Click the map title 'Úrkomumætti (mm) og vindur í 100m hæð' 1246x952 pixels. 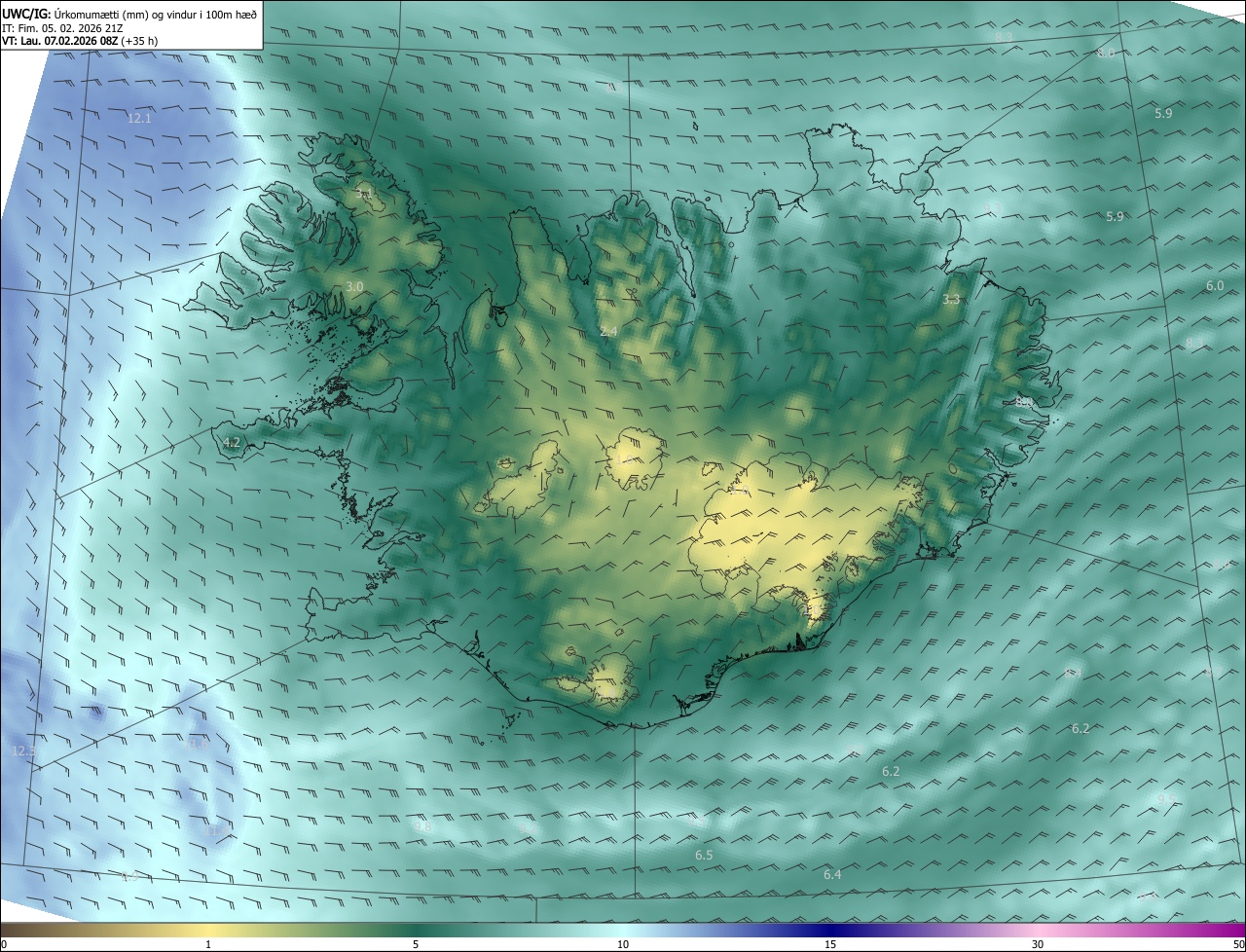pyautogui.click(x=155, y=14)
